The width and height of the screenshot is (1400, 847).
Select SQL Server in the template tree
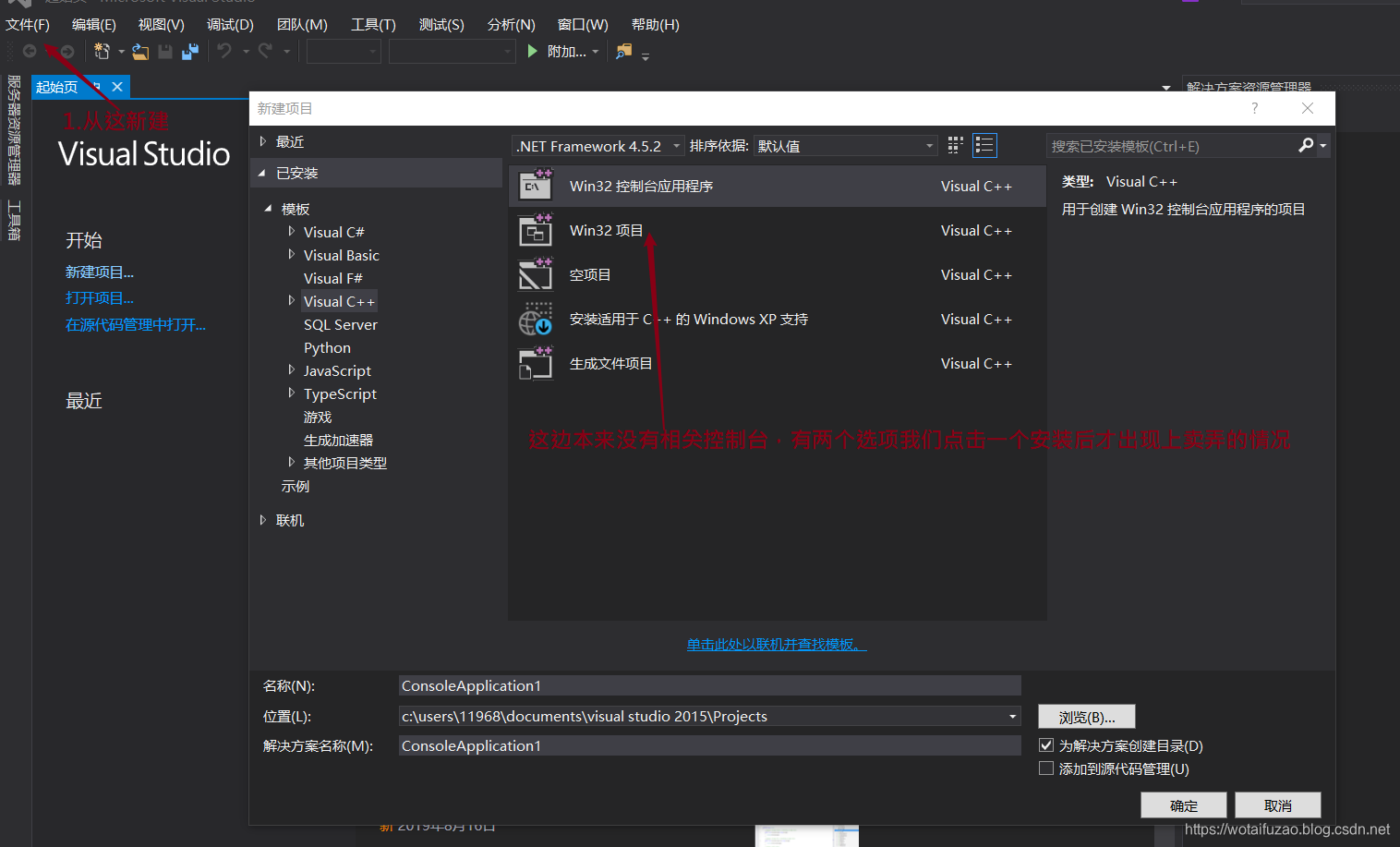341,324
